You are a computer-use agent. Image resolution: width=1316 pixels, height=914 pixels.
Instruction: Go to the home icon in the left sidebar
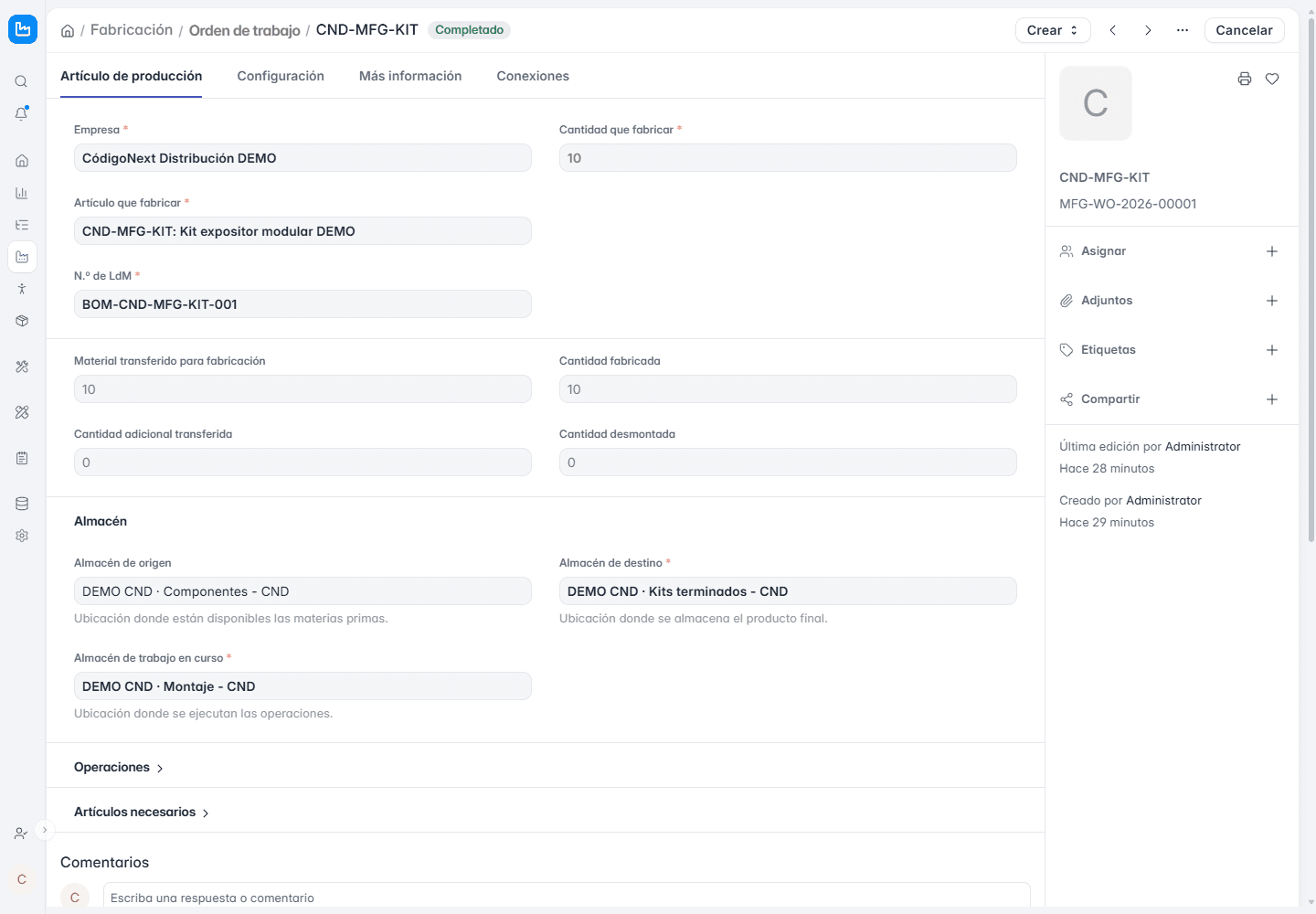click(x=22, y=161)
